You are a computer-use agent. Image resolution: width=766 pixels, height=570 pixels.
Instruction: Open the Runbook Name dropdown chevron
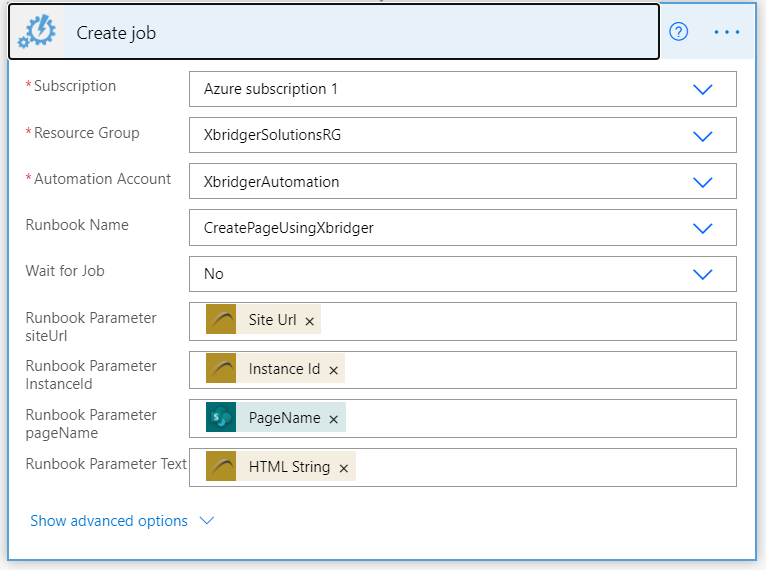point(702,228)
